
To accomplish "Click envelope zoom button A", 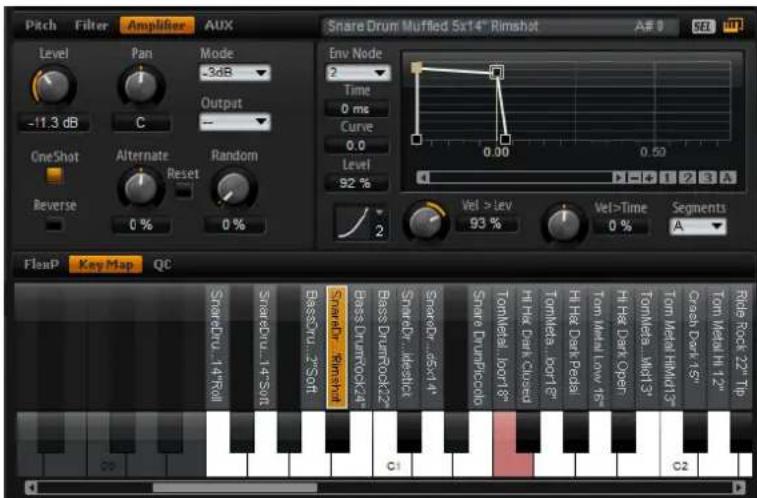I will [727, 178].
